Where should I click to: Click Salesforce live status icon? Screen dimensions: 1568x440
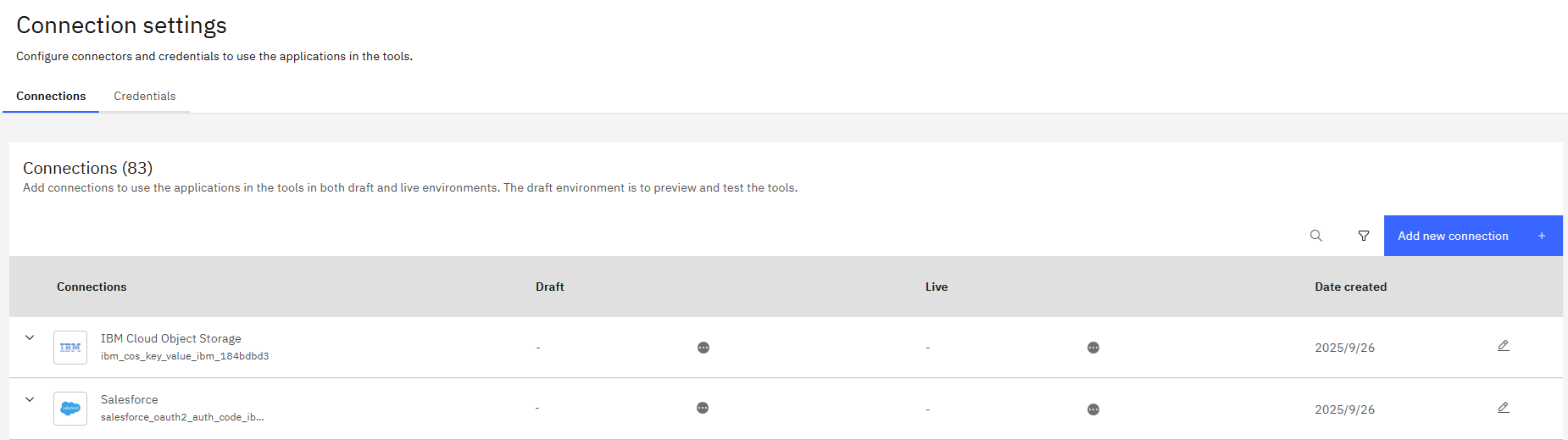click(x=1093, y=409)
